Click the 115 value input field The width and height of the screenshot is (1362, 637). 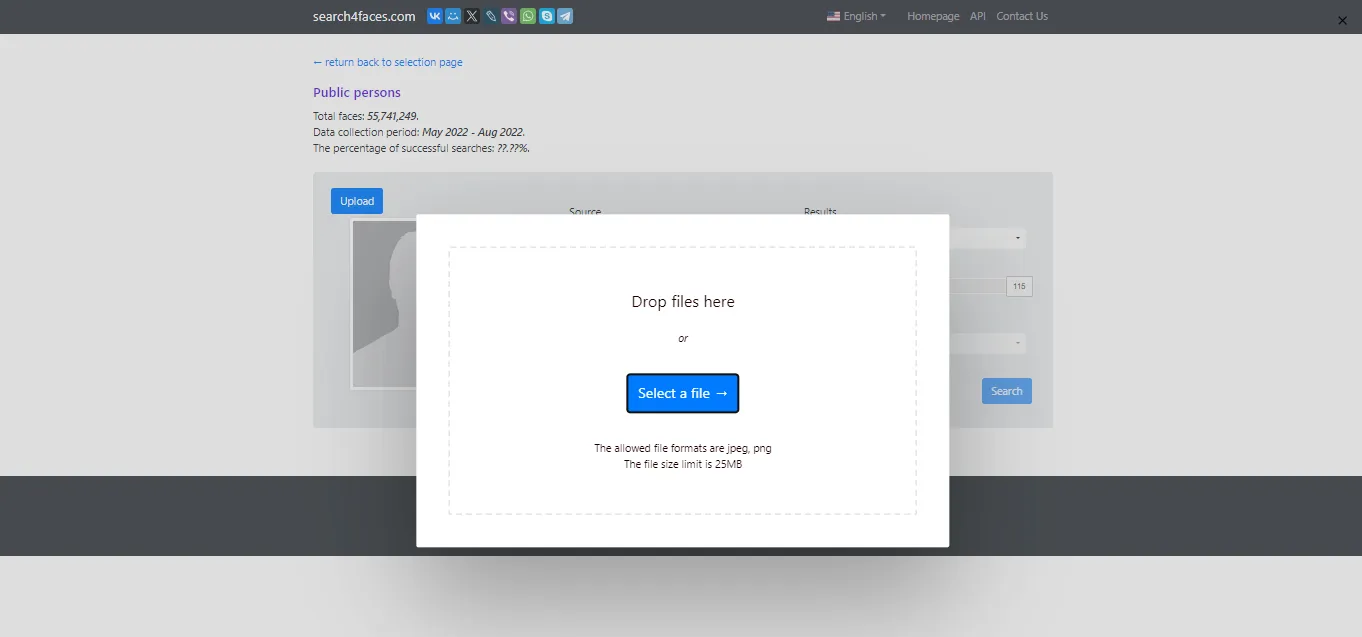(1019, 286)
